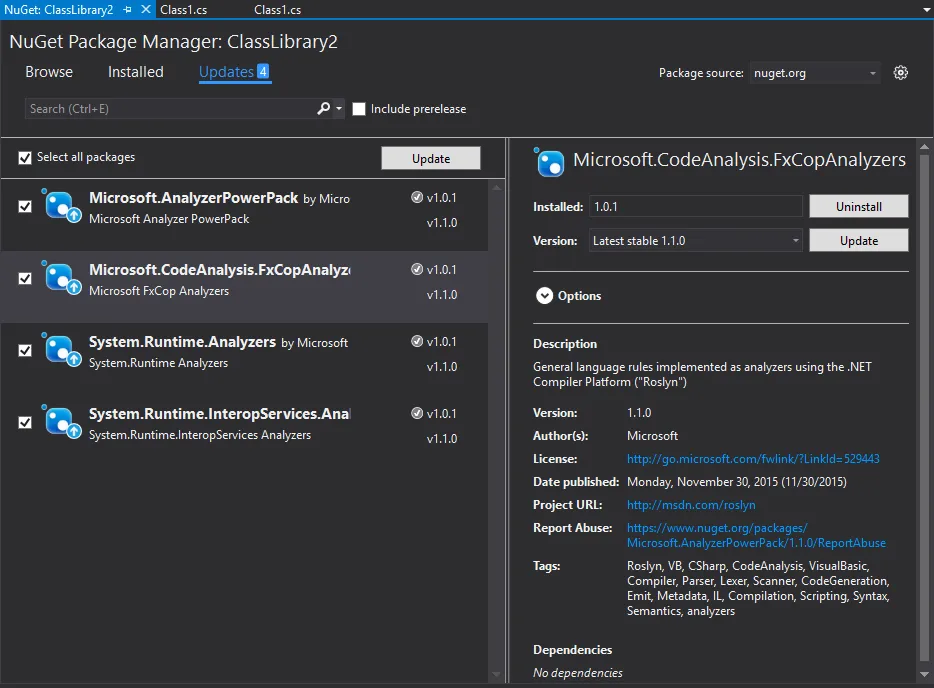Click details pane scroll down arrow
Viewport: 934px width, 688px height.
click(924, 674)
